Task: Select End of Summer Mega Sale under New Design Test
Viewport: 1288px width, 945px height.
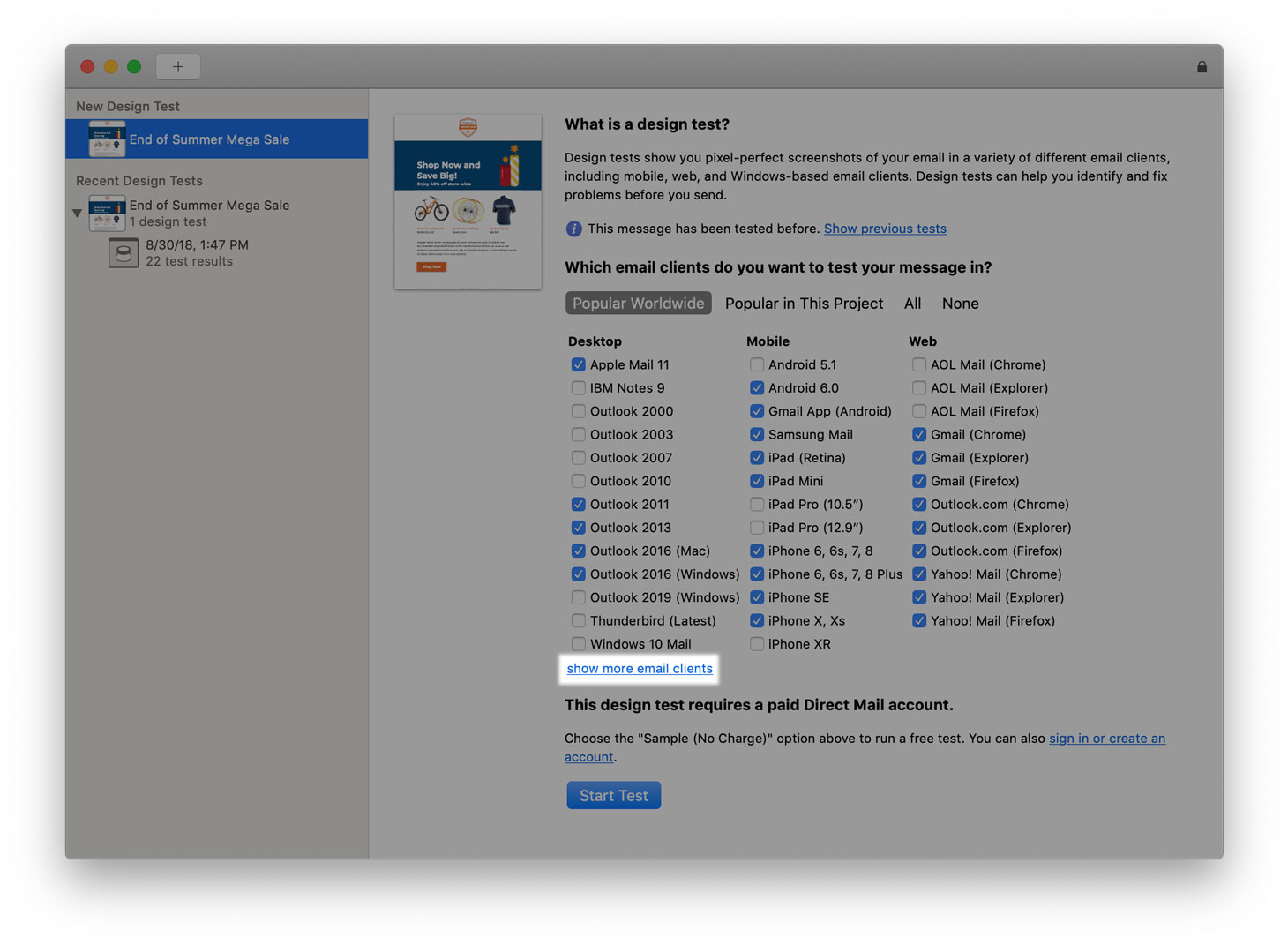Action: pos(217,139)
